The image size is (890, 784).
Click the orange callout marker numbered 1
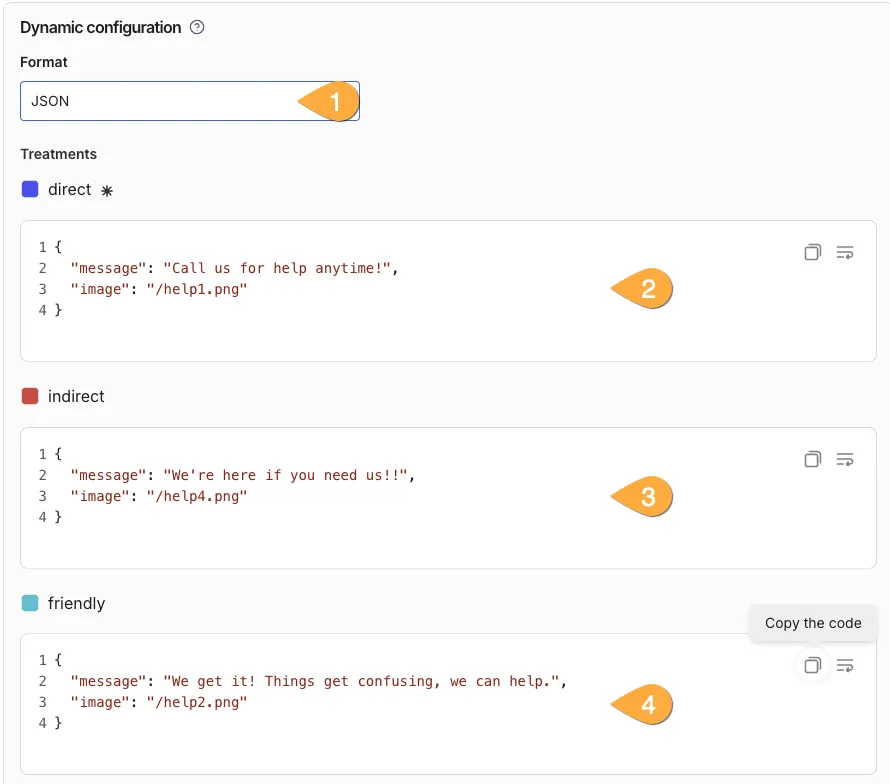331,101
